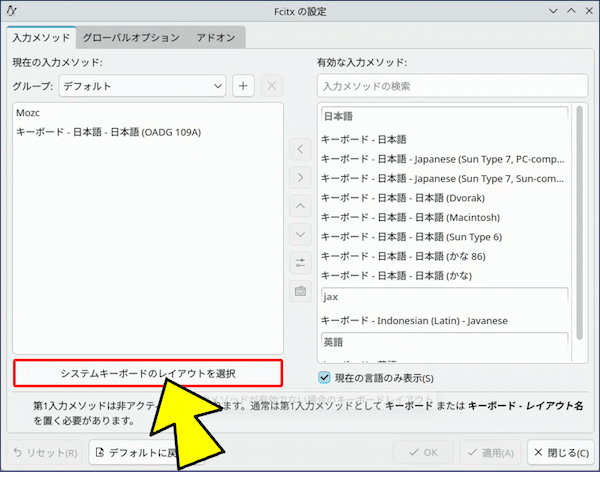600x477 pixels.
Task: Click the add group plus icon
Action: [x=243, y=86]
